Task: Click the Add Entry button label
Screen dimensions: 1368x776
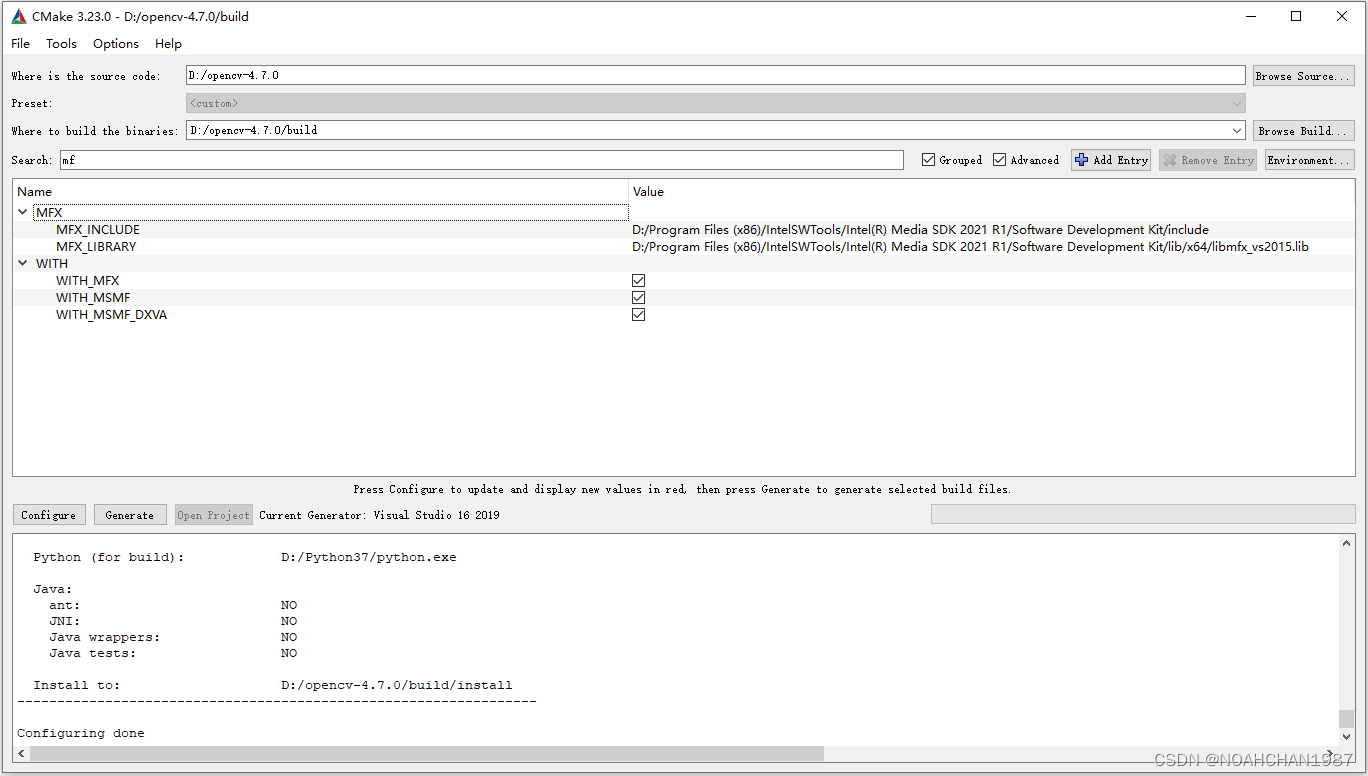Action: (x=1120, y=160)
